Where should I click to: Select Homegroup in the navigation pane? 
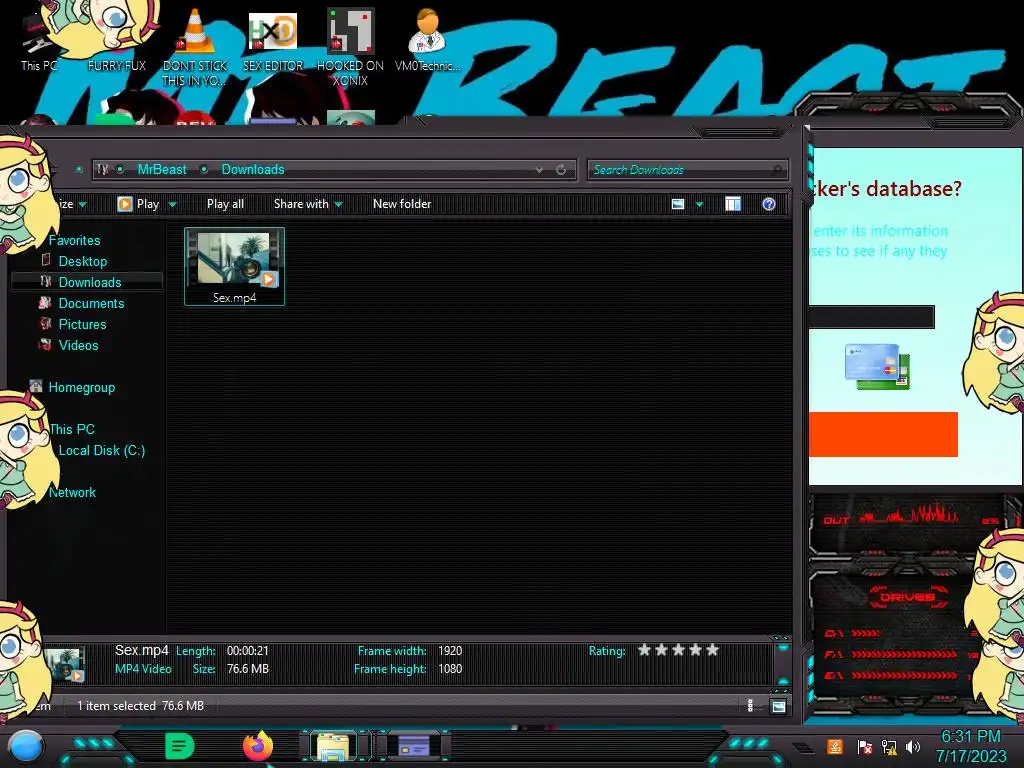[x=82, y=387]
